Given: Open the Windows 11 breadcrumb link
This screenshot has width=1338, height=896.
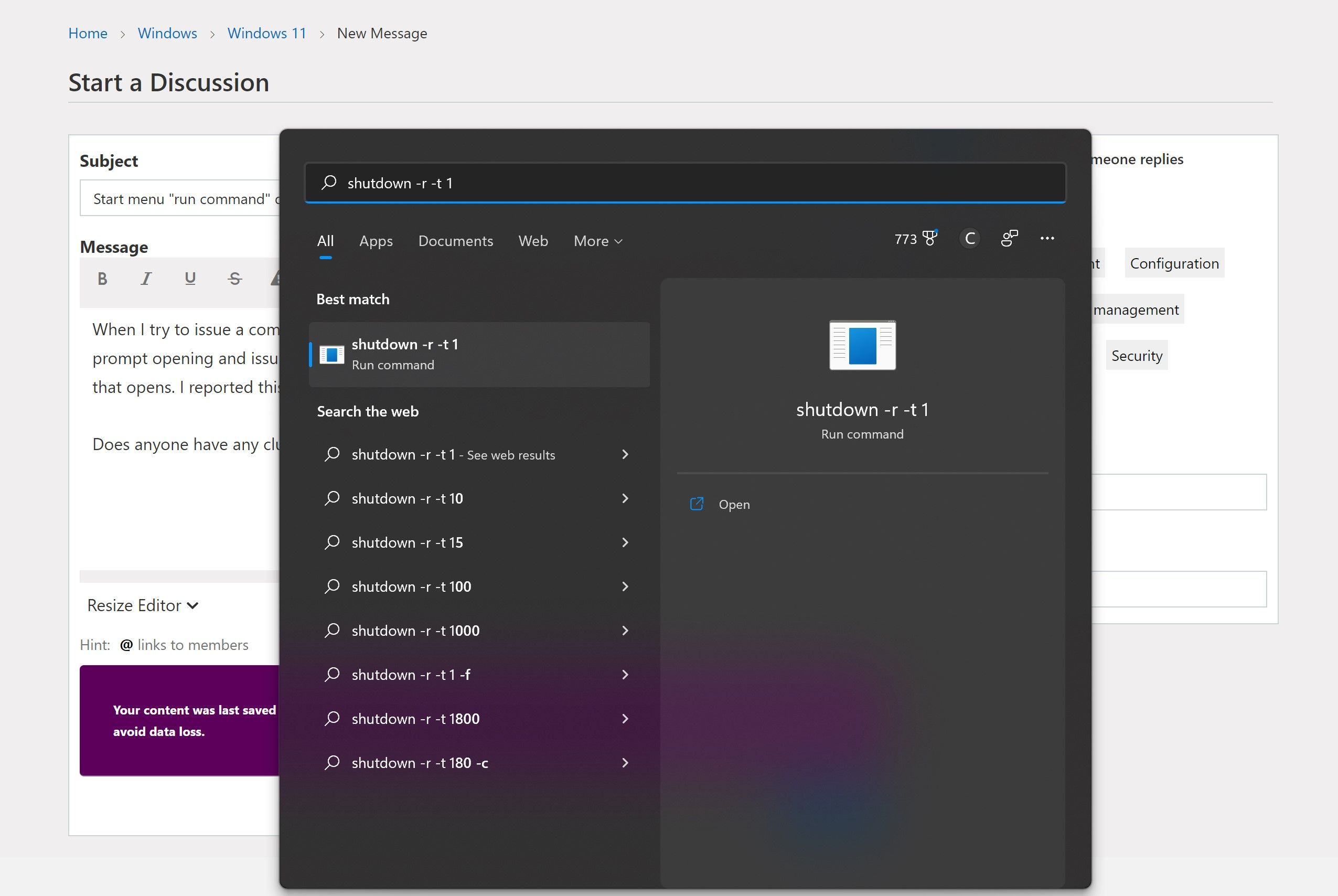Looking at the screenshot, I should [267, 33].
